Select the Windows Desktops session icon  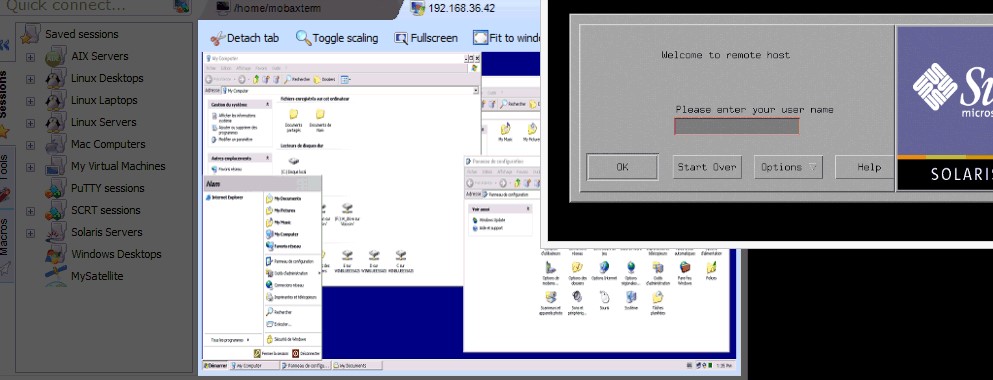click(x=56, y=255)
